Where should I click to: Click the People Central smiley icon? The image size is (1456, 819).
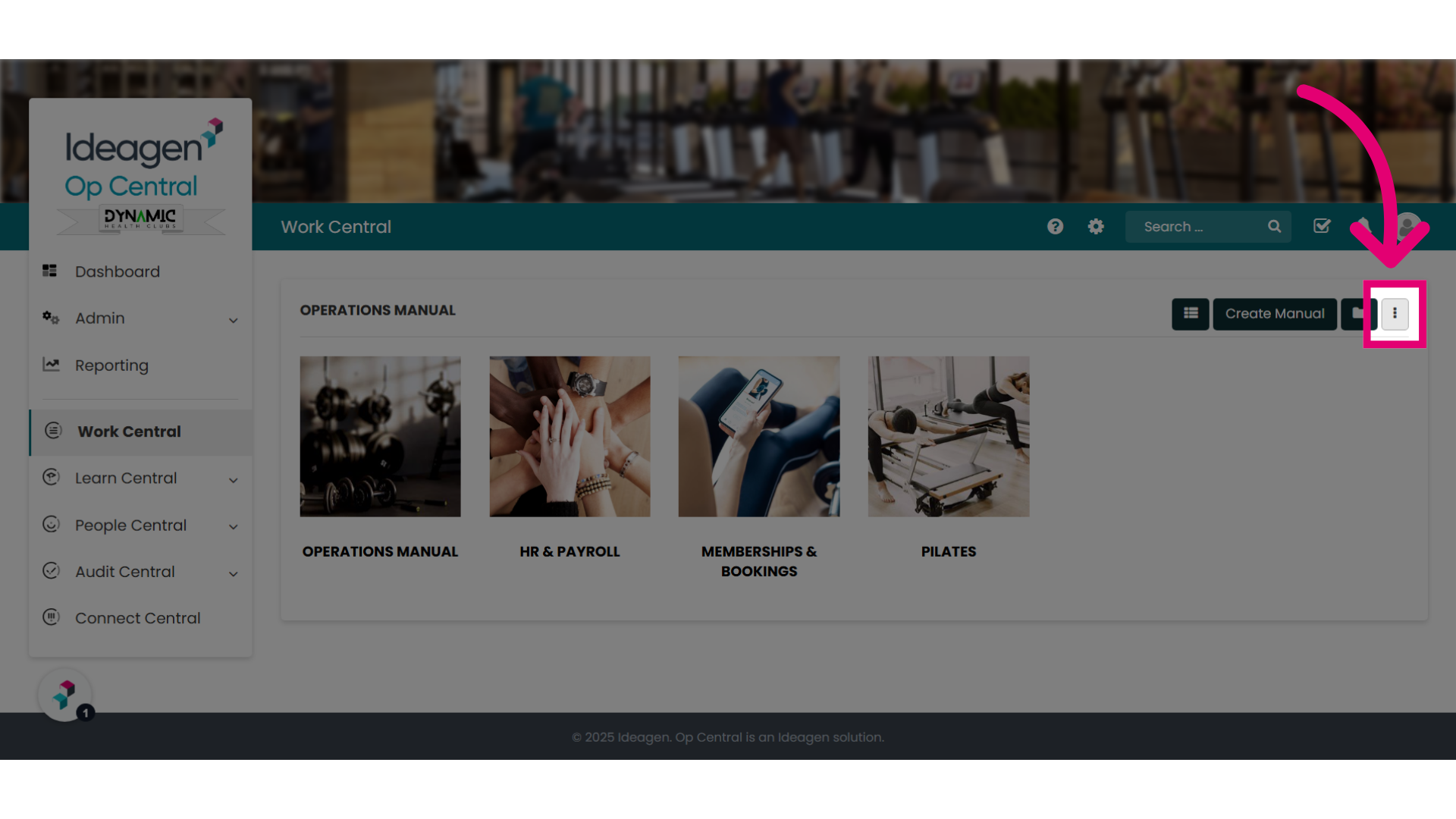pyautogui.click(x=51, y=524)
